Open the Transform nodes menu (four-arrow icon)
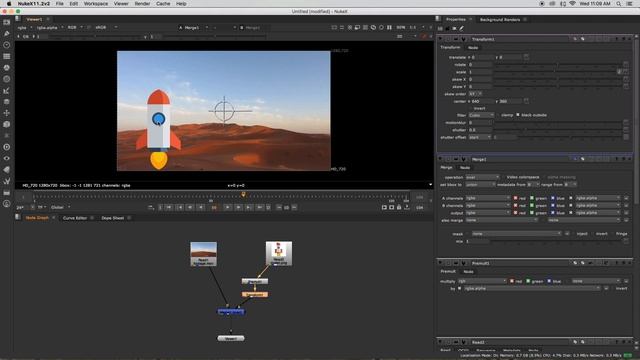 click(x=7, y=113)
